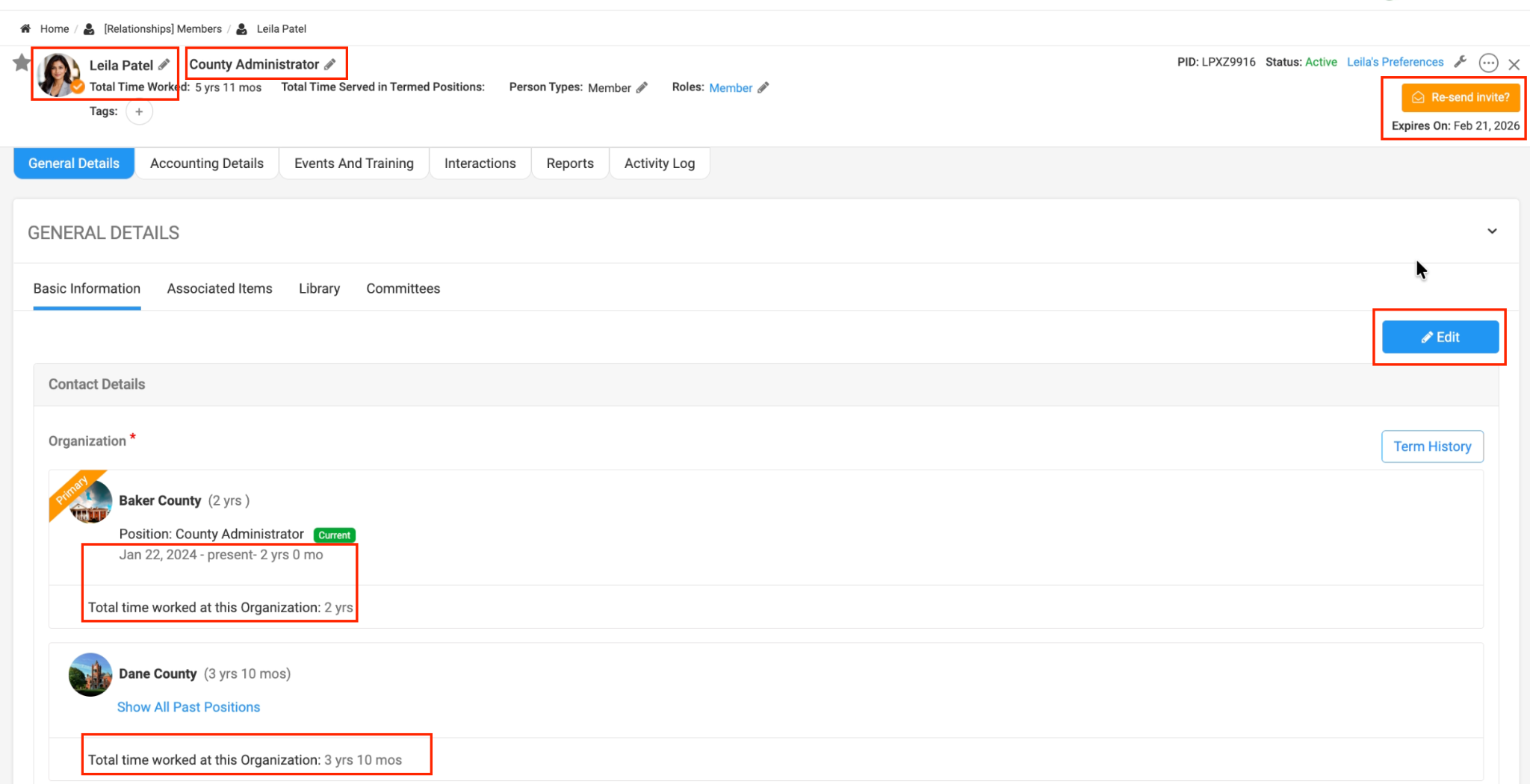The width and height of the screenshot is (1530, 784).
Task: Click the favorite star icon beside profile photo
Action: 22,63
